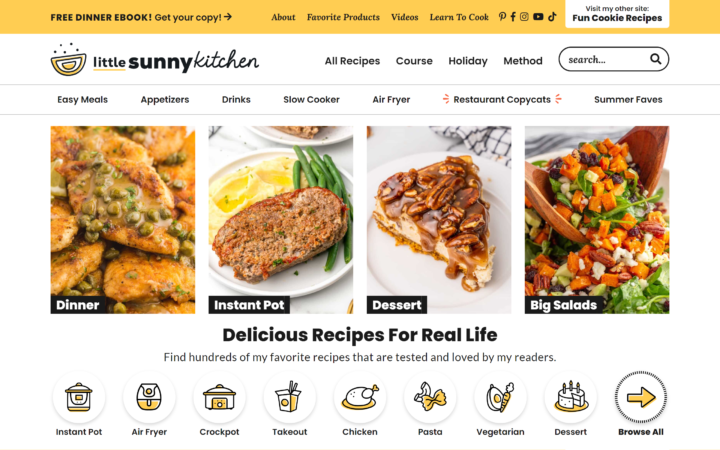Image resolution: width=720 pixels, height=450 pixels.
Task: Open the YouTube social icon
Action: coord(538,17)
